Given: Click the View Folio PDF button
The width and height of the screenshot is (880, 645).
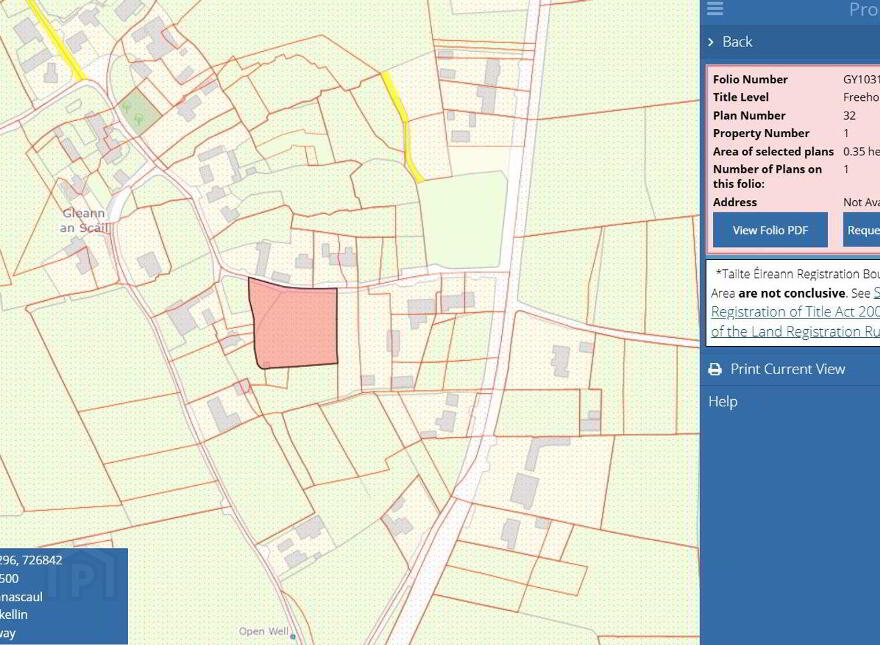Looking at the screenshot, I should click(770, 230).
